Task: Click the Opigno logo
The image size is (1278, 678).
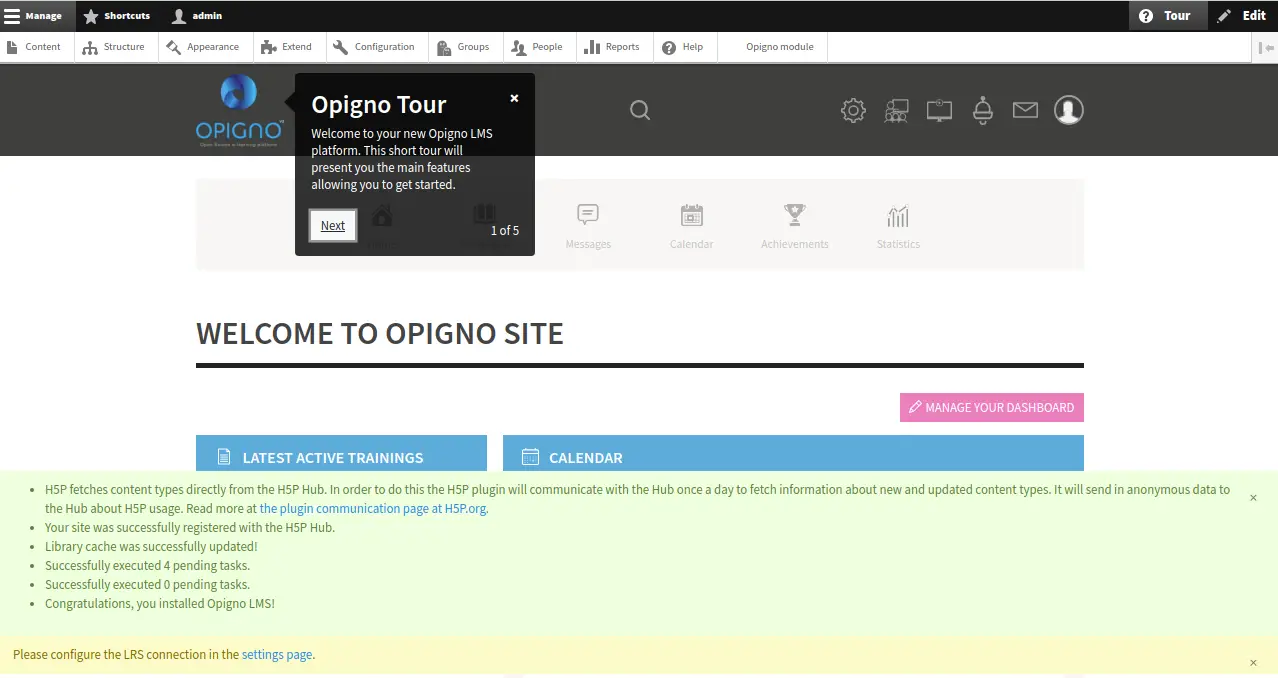Action: pyautogui.click(x=239, y=110)
